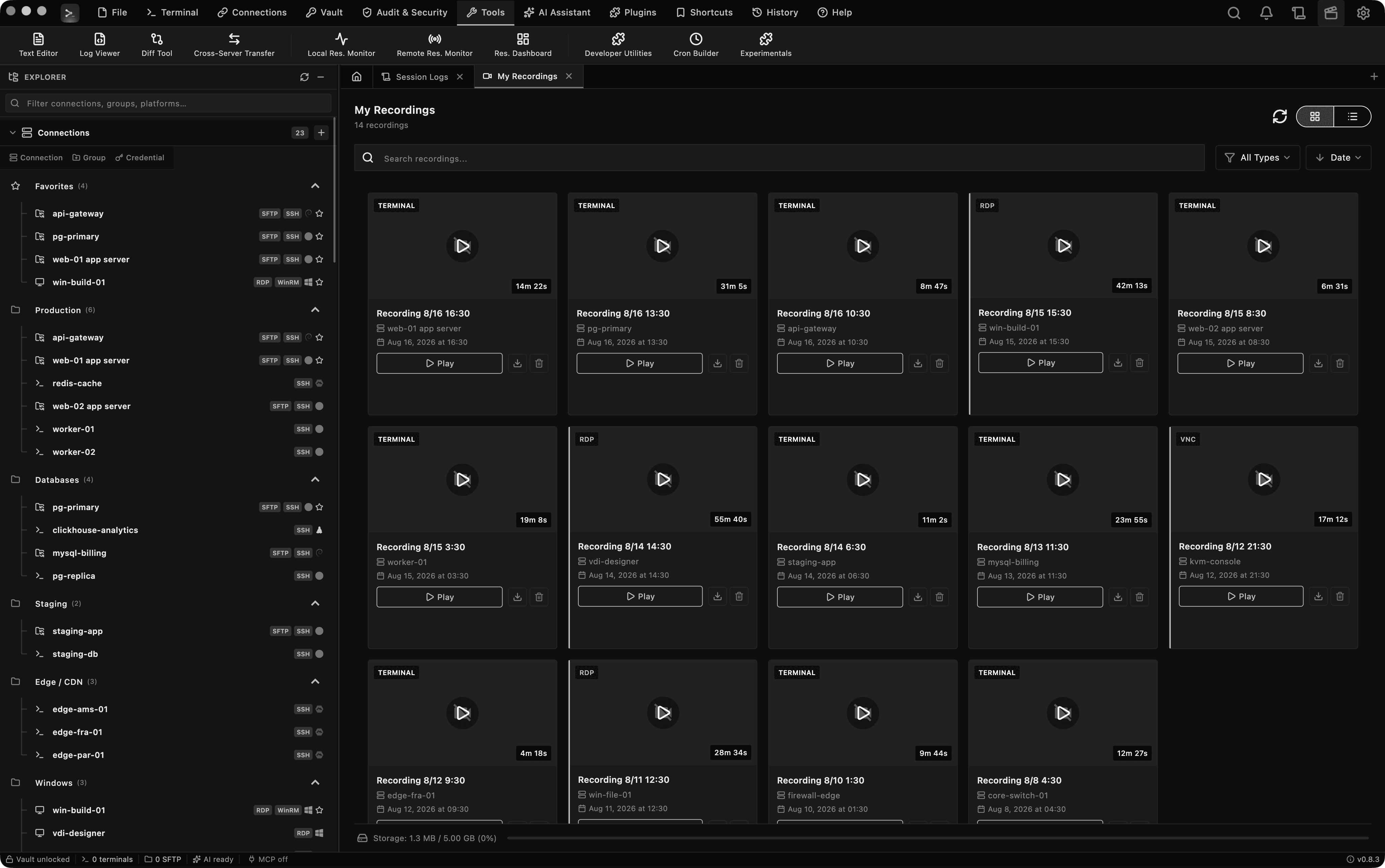Switch recordings to list view
This screenshot has height=868, width=1385.
coord(1352,116)
